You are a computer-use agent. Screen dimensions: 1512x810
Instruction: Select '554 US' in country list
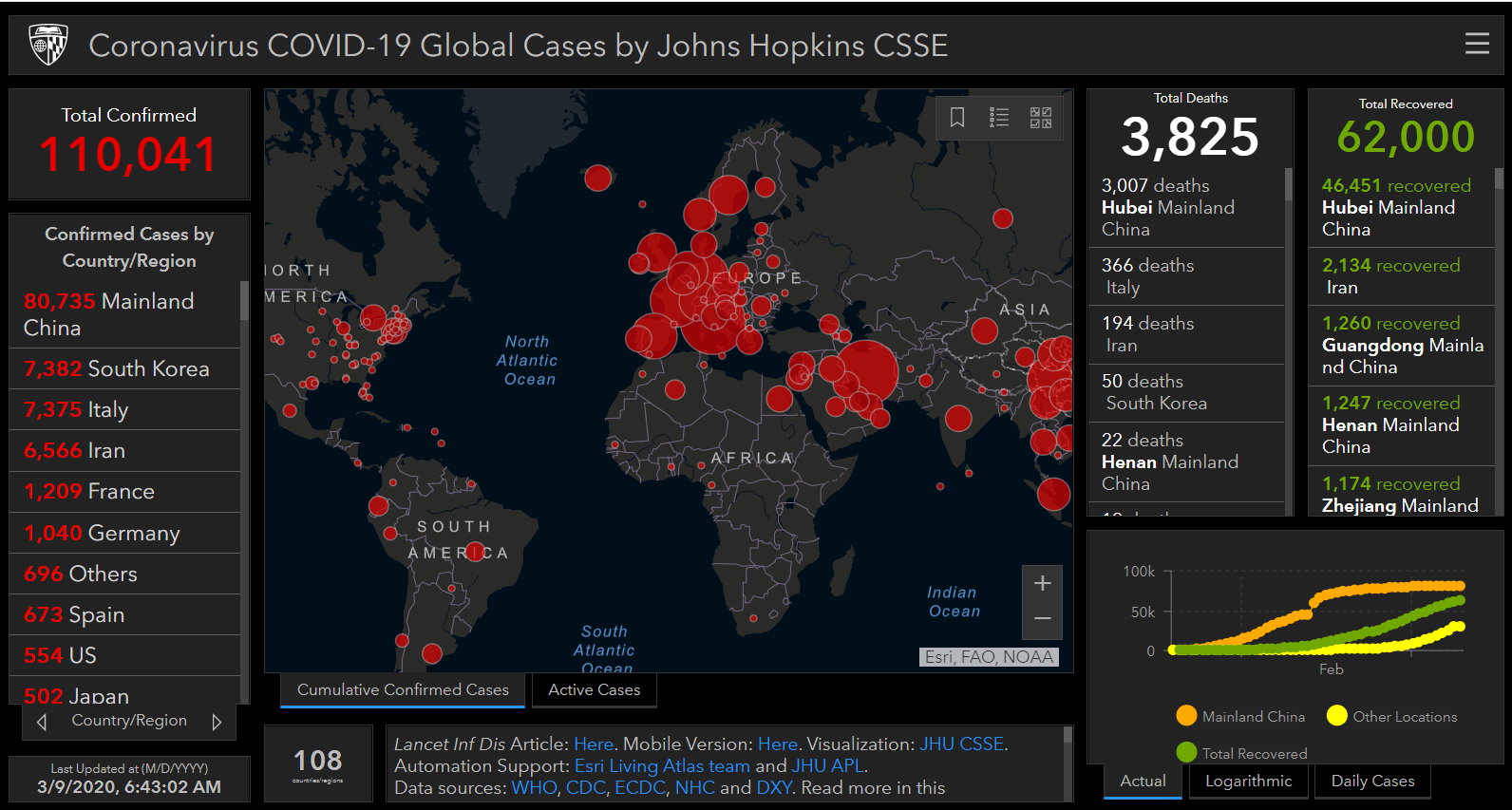(x=124, y=655)
